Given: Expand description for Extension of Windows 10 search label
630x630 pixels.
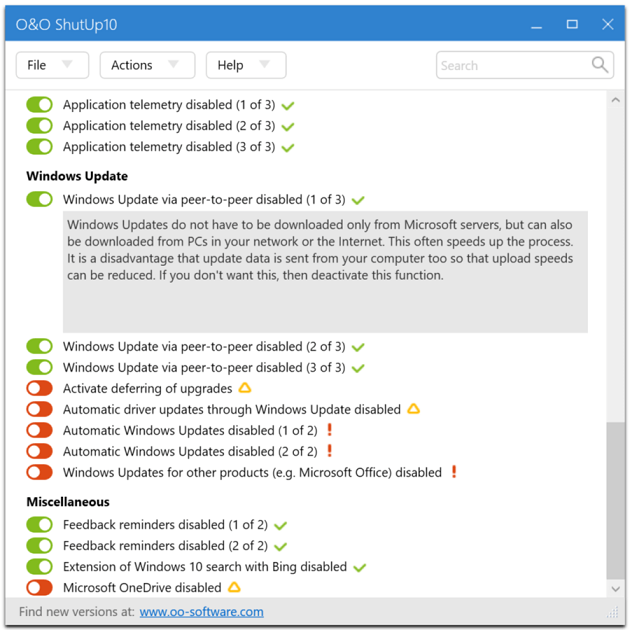Looking at the screenshot, I should (x=205, y=567).
